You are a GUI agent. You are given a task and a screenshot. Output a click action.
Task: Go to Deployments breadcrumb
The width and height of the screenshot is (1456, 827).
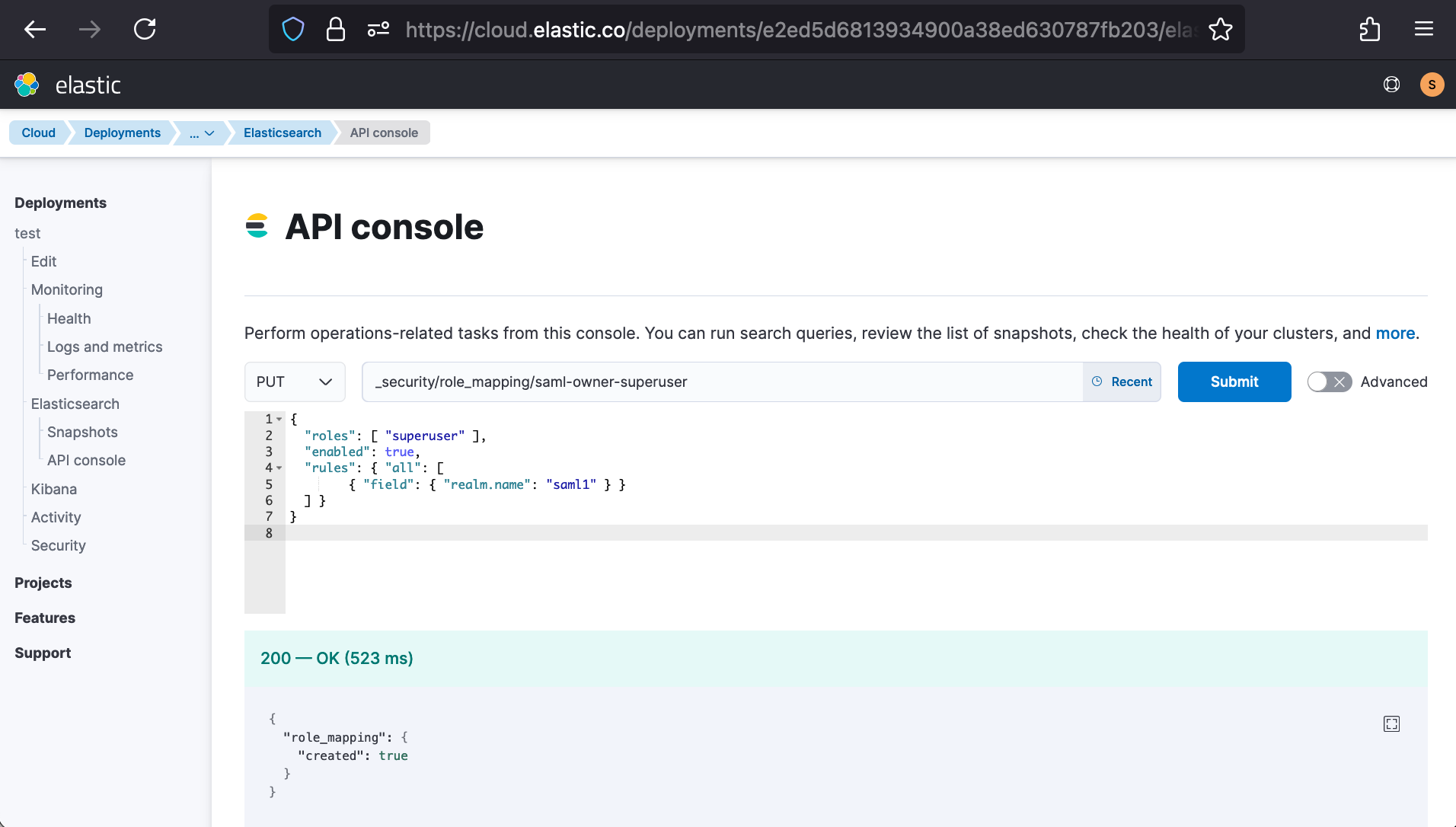122,133
